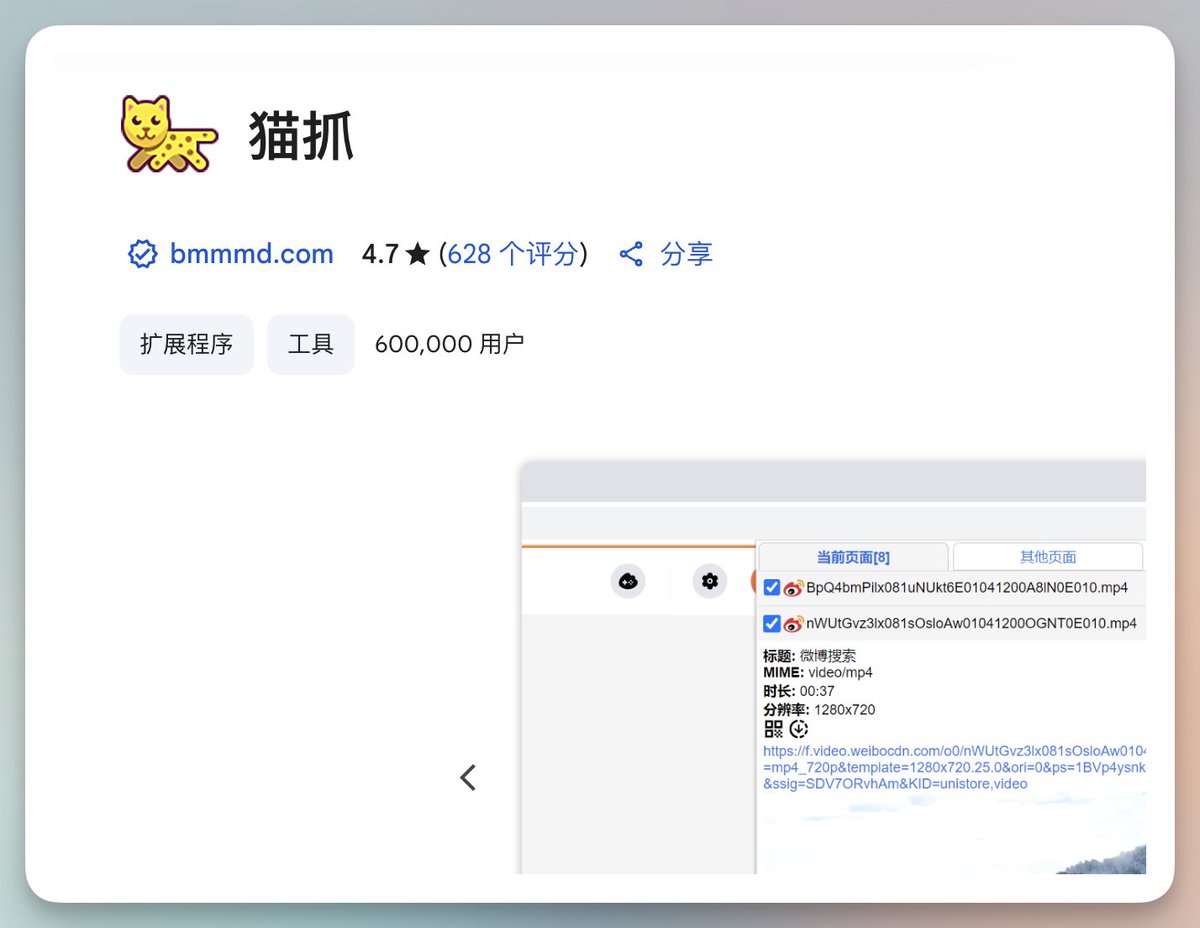The height and width of the screenshot is (928, 1200).
Task: Go to previous screenshot with left chevron
Action: (468, 777)
